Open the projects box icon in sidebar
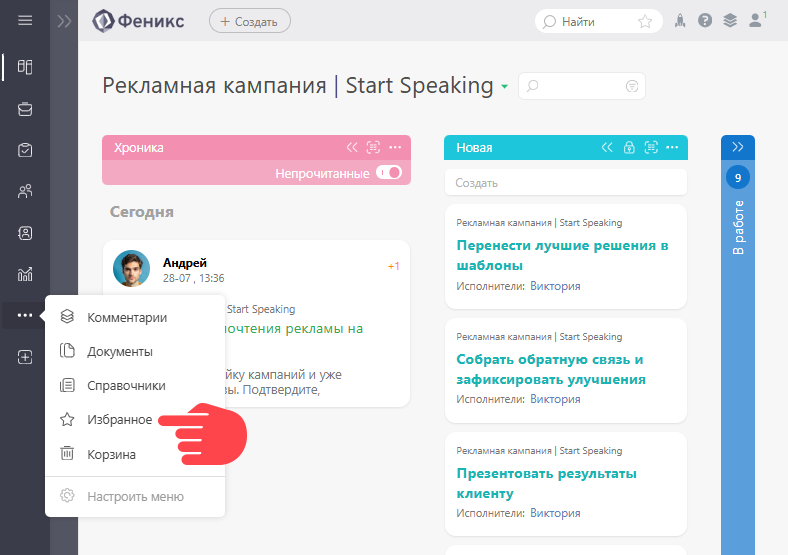Viewport: 788px width, 555px height. point(25,109)
